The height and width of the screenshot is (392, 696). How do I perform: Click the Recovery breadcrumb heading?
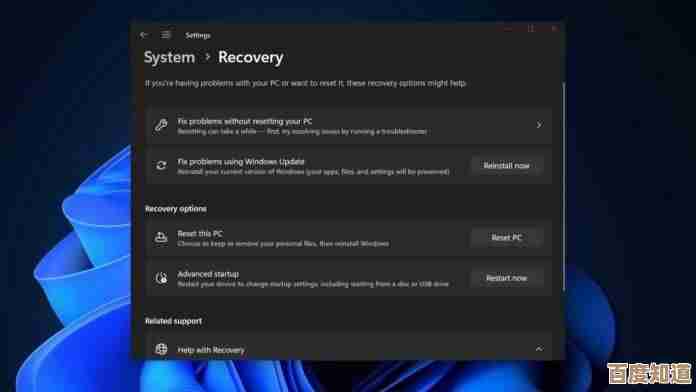[x=251, y=57]
